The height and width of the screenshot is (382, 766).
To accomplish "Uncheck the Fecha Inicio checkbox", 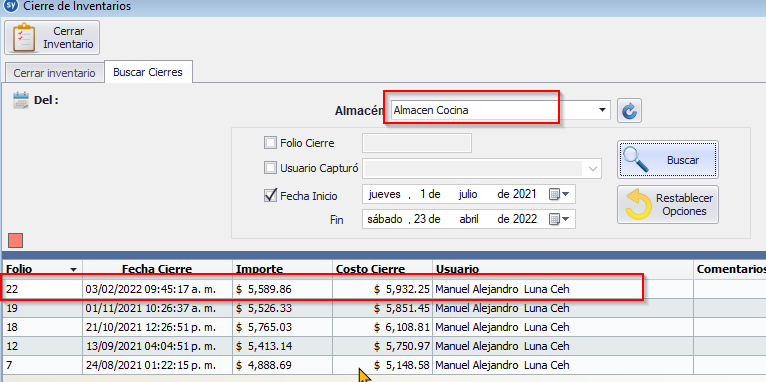I will (270, 195).
